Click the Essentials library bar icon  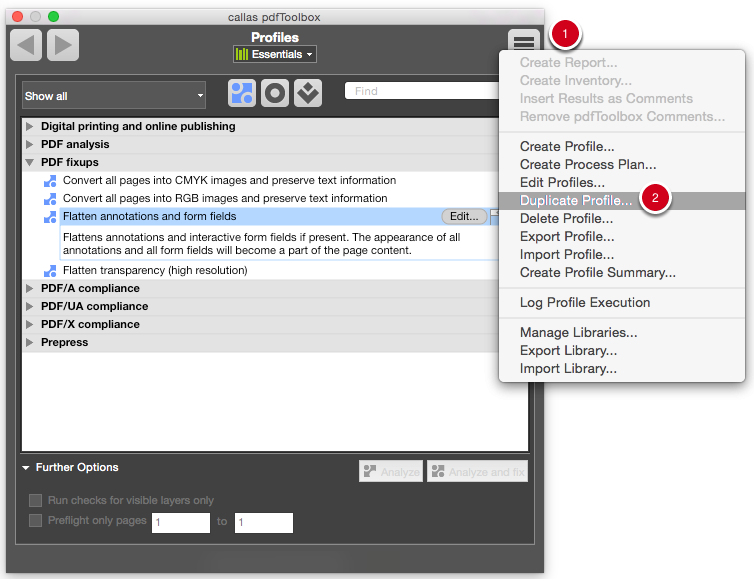(x=242, y=54)
